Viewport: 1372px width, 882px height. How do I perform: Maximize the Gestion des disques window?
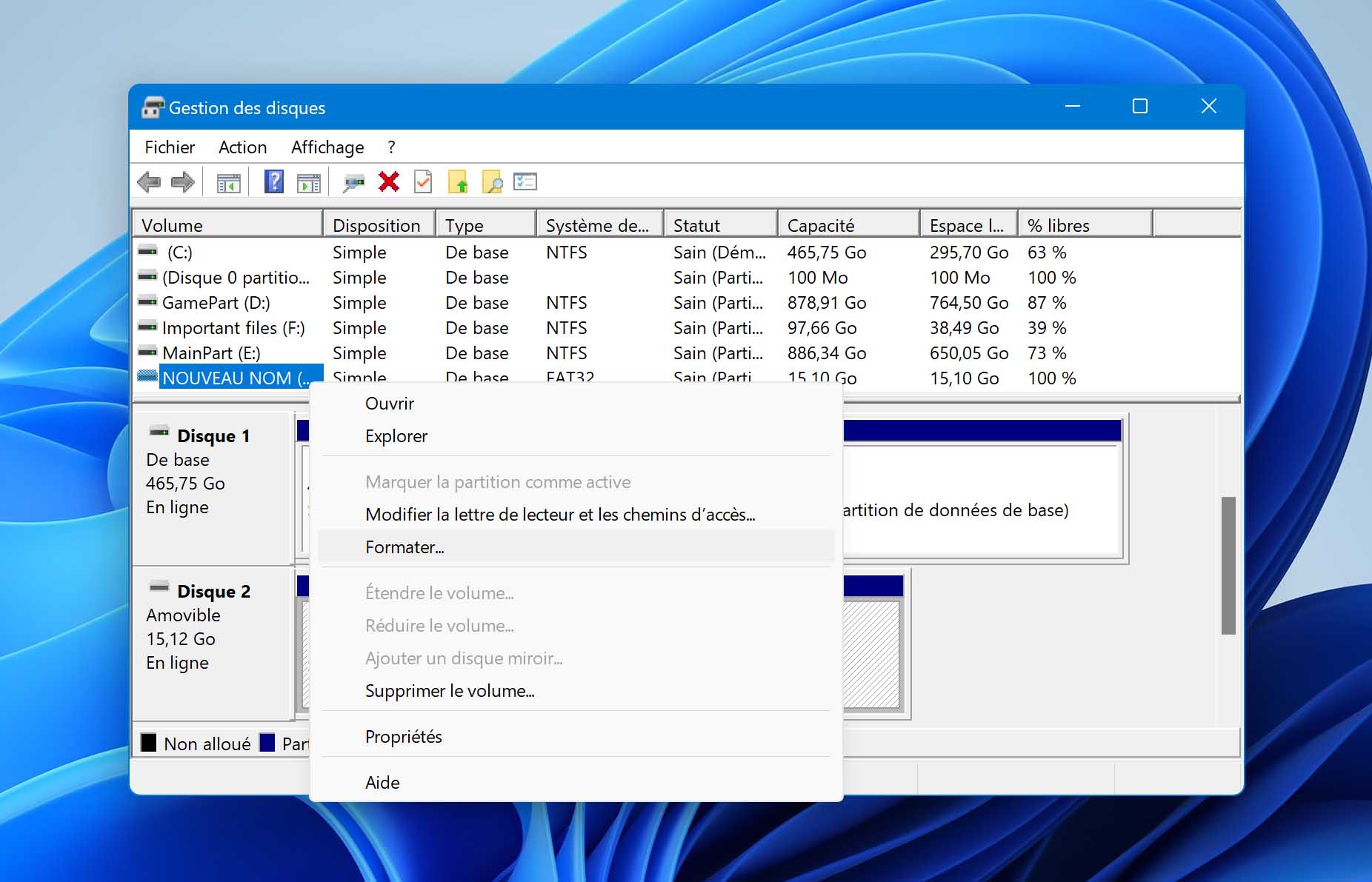coord(1140,107)
